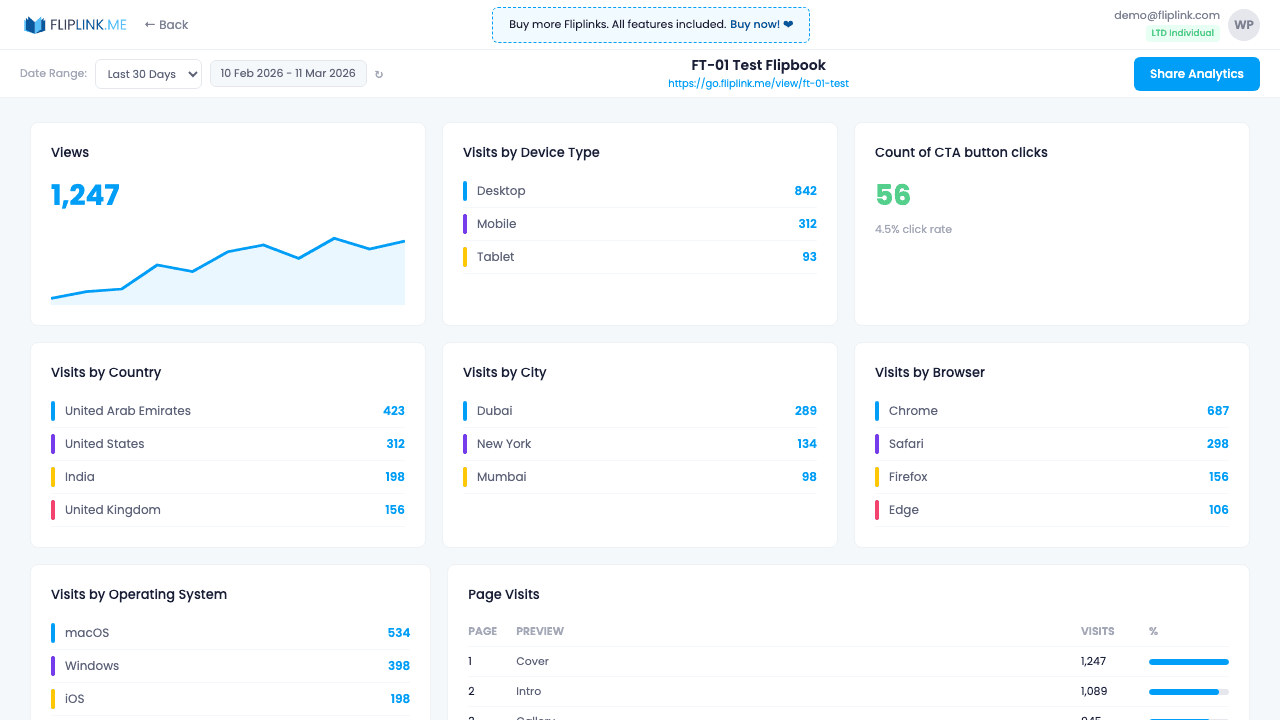Open the ft-01-test flipbook URL
The image size is (1280, 720).
[758, 84]
